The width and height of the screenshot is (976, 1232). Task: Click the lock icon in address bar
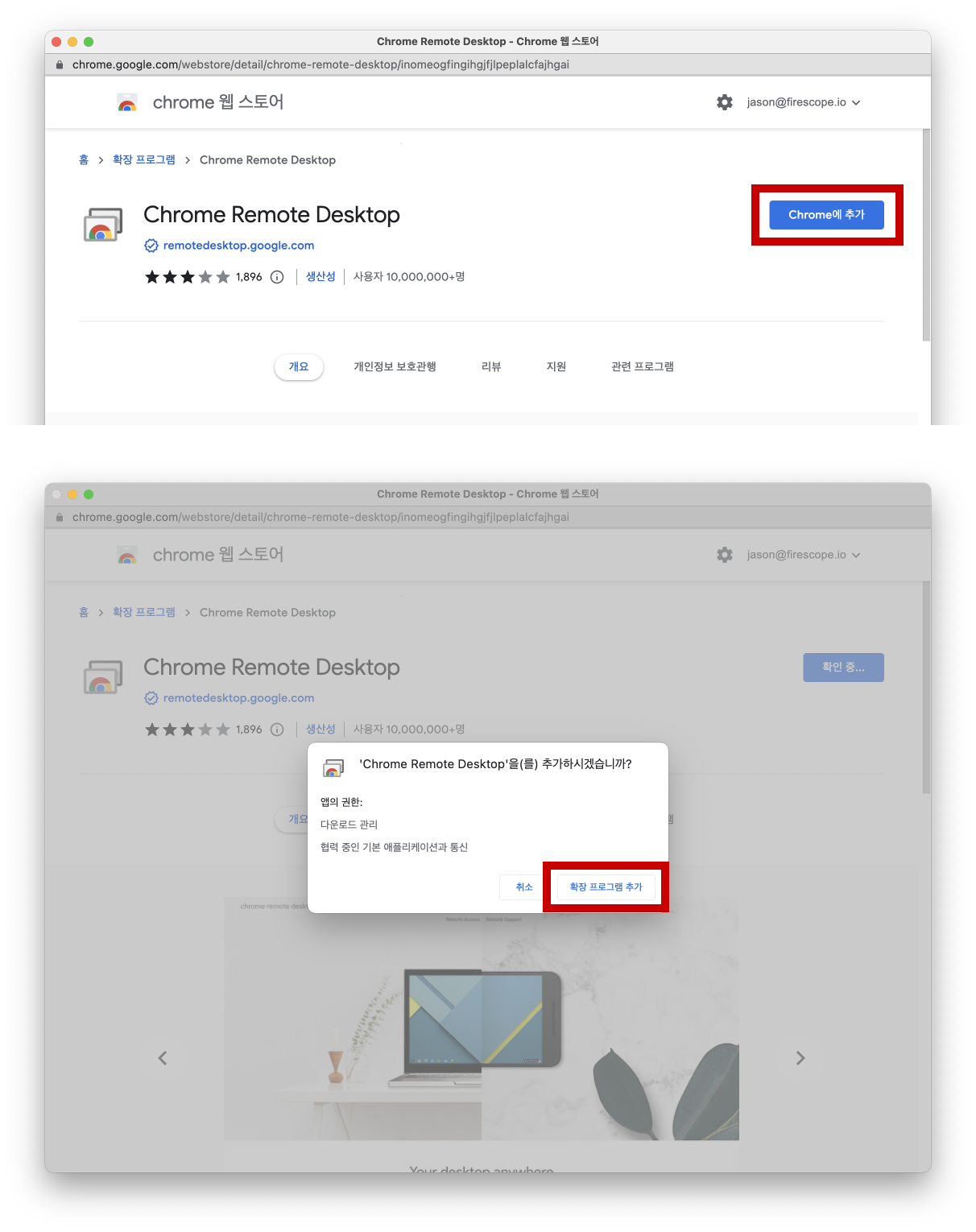[60, 64]
